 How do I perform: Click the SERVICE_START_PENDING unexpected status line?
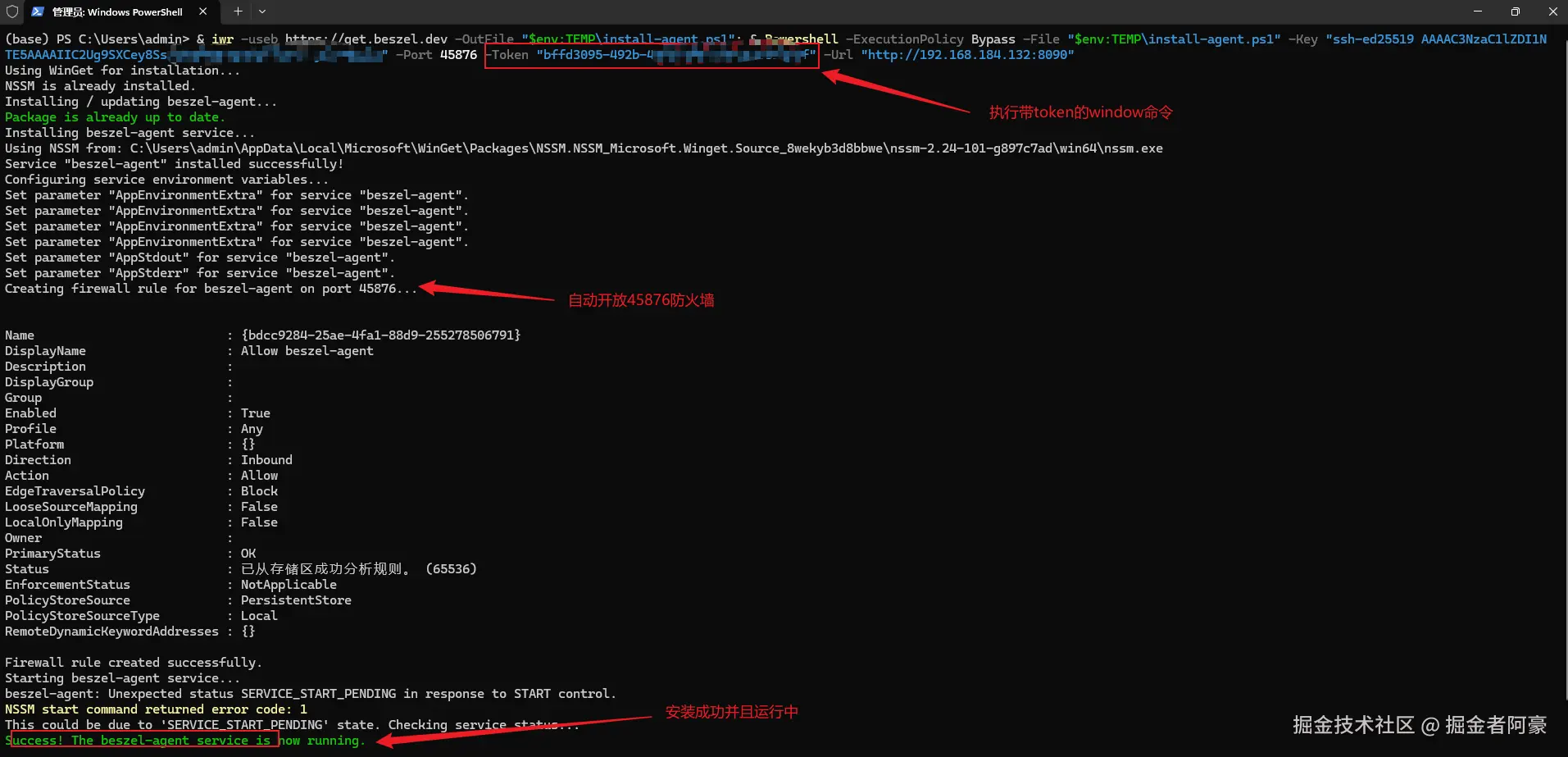[x=311, y=694]
